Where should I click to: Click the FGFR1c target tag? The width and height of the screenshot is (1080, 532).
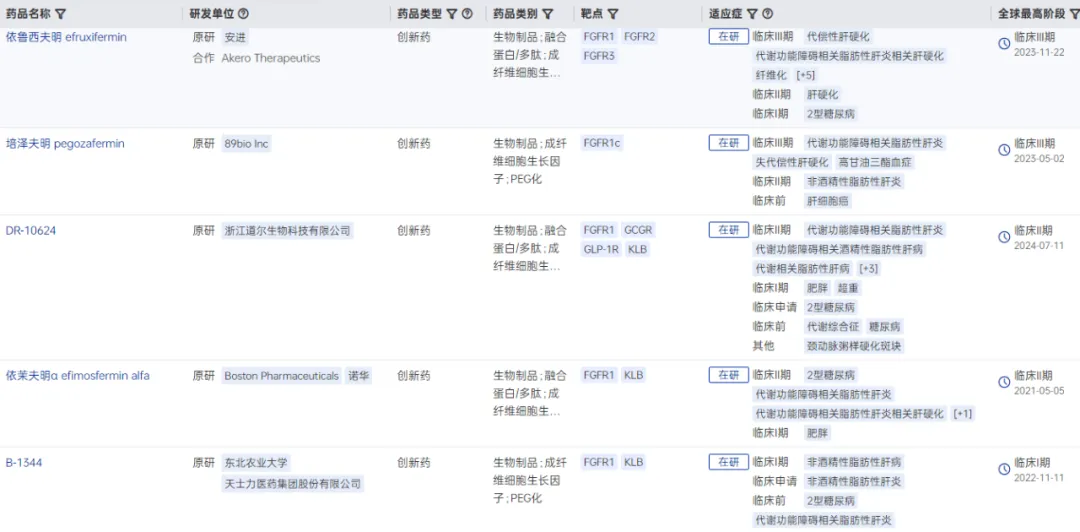[x=602, y=144]
